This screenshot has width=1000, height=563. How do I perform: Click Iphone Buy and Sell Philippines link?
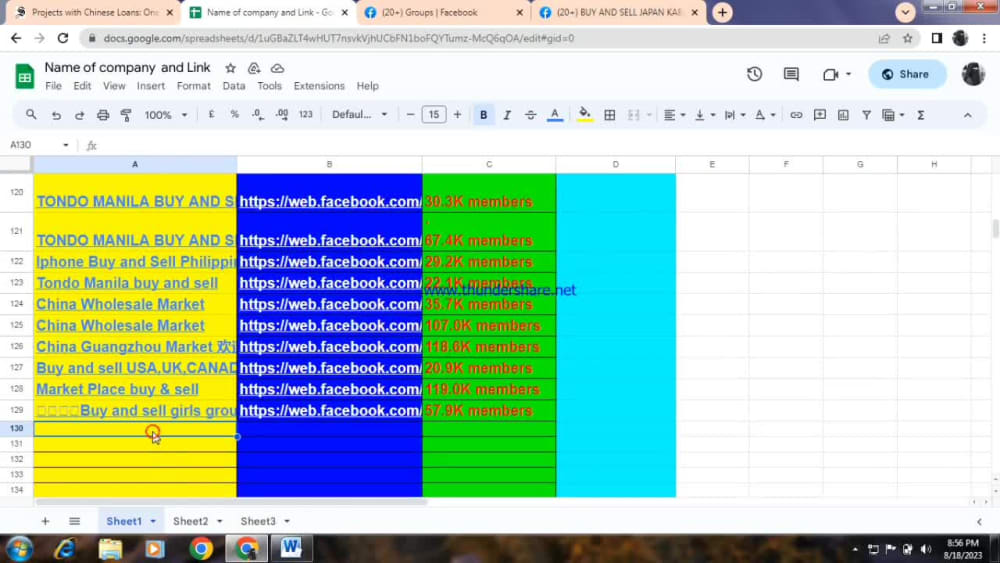[135, 262]
